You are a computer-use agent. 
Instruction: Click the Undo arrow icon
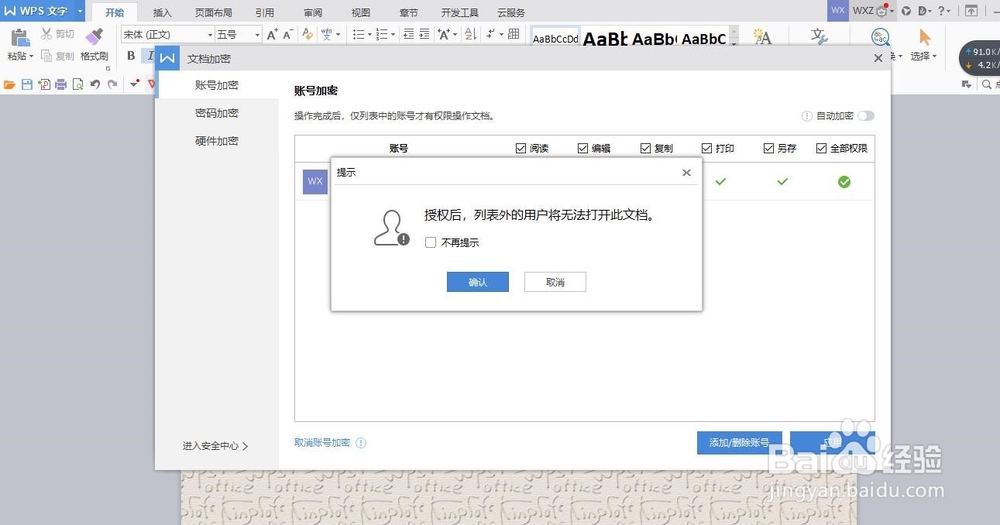tap(95, 84)
